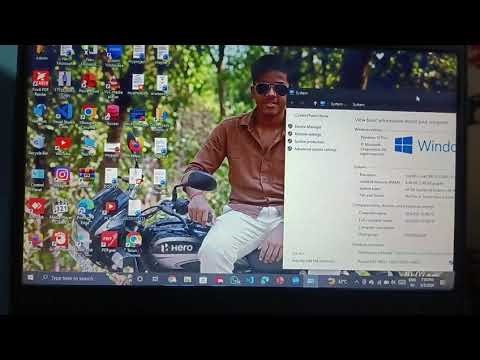Viewport: 480px width, 360px height.
Task: Open the Device Manager link
Action: (x=308, y=127)
